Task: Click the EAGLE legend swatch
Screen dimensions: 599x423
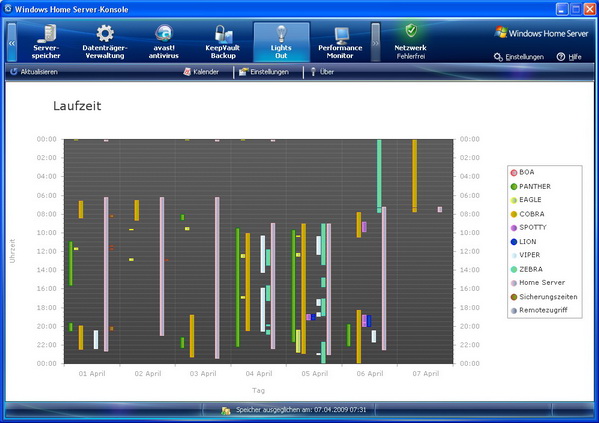Action: point(514,200)
